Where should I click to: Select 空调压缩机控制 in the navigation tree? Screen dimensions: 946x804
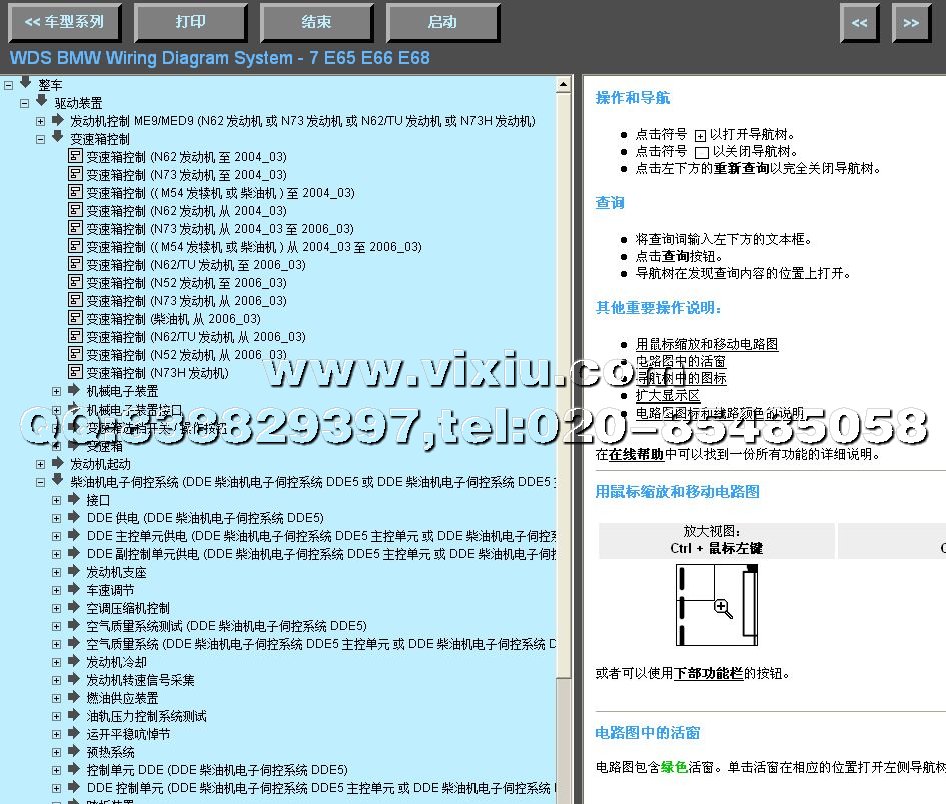[x=128, y=608]
